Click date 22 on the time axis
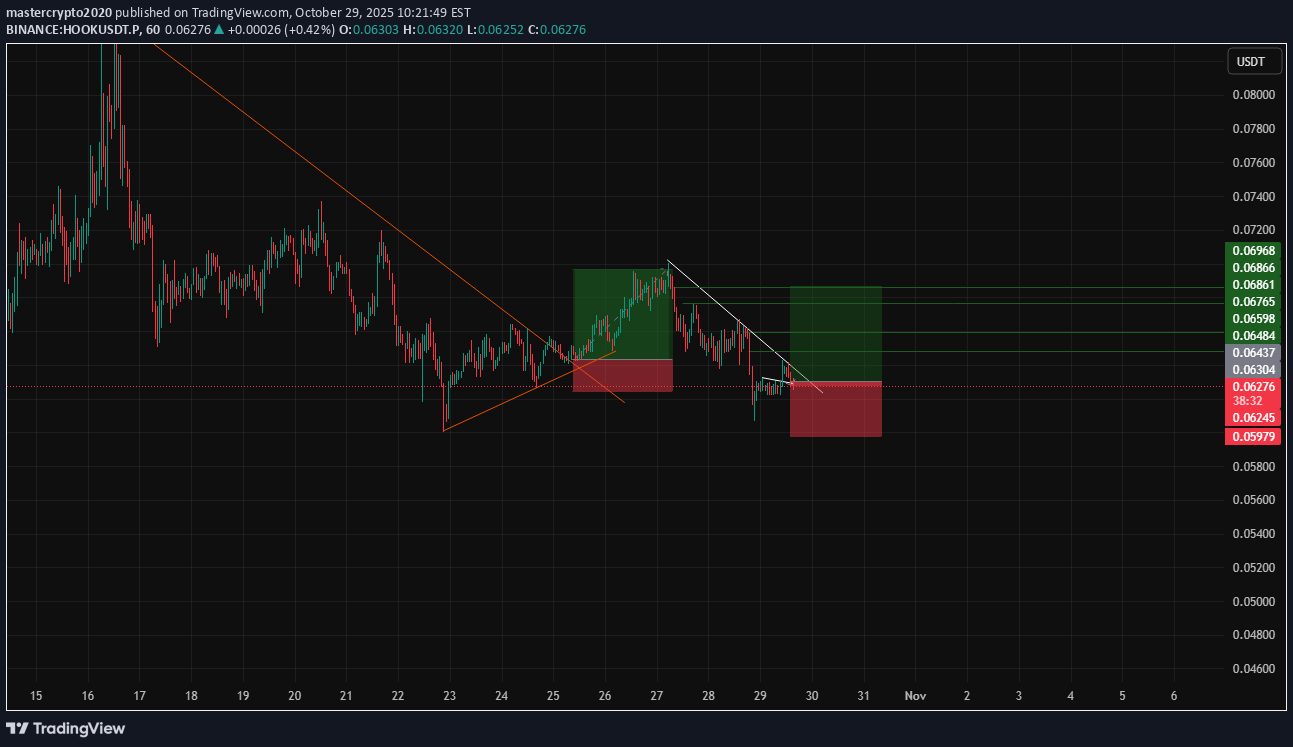This screenshot has height=747, width=1293. click(x=398, y=695)
